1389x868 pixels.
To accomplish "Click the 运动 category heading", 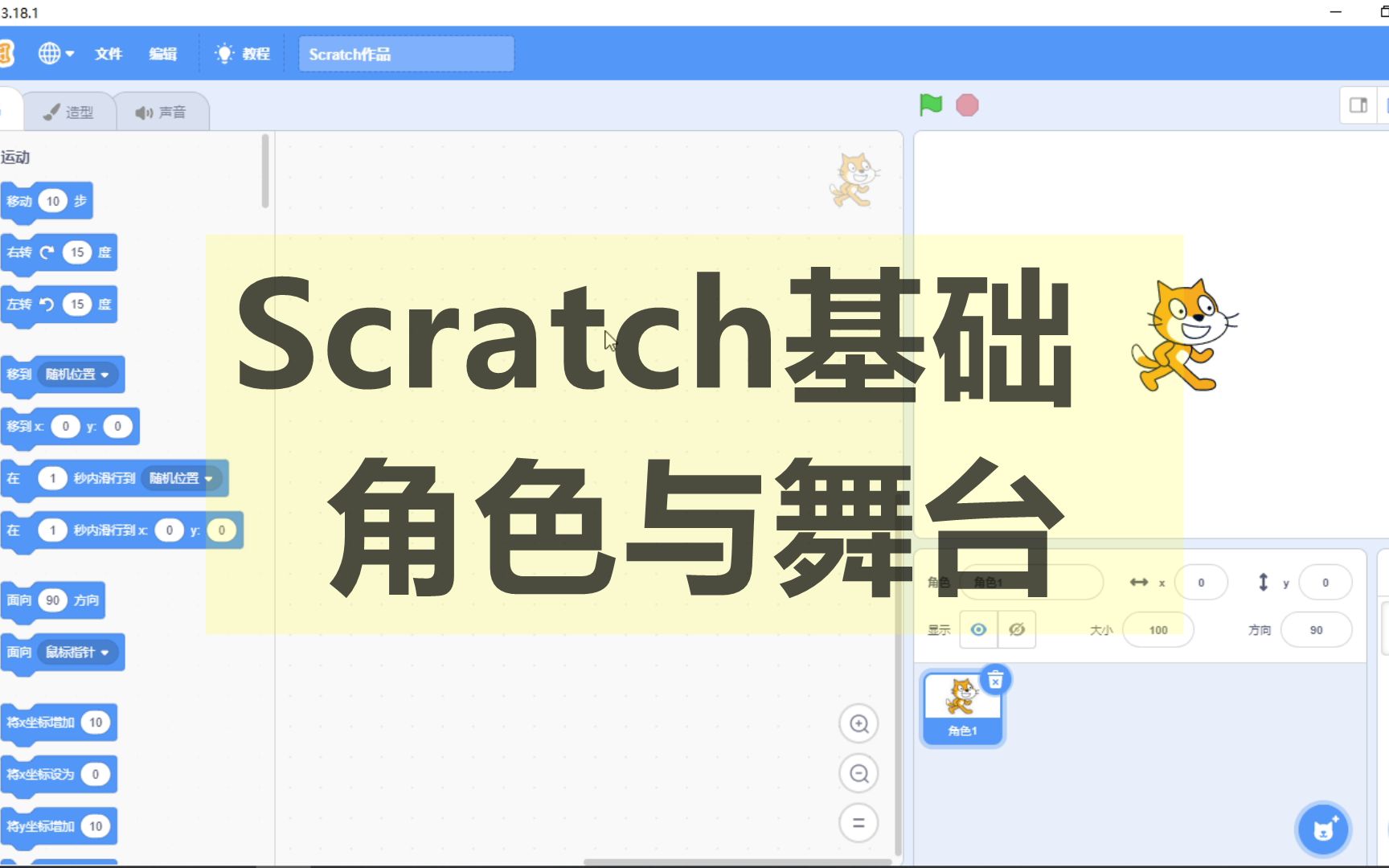I will point(15,158).
